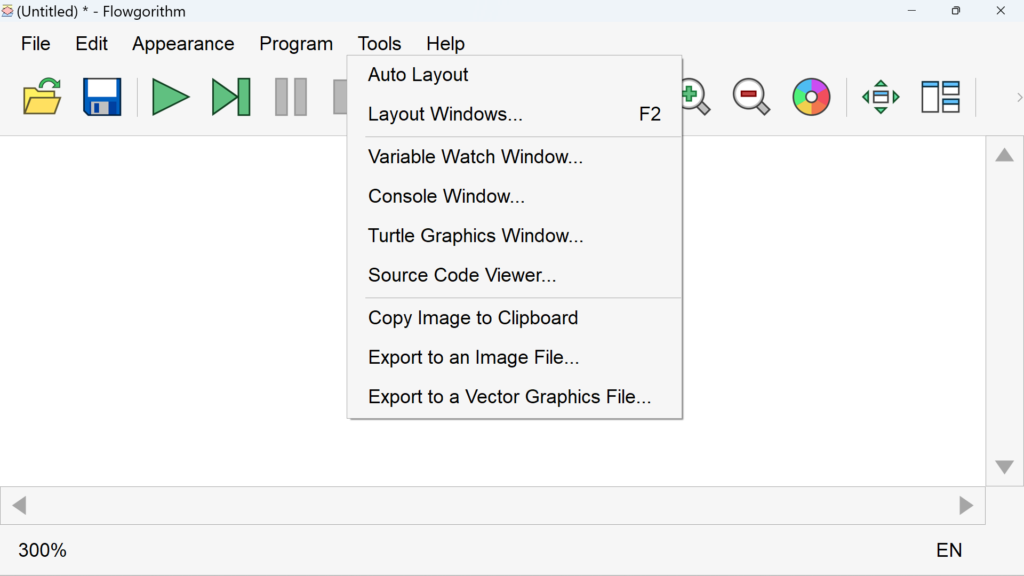Step through the program execution

click(230, 97)
